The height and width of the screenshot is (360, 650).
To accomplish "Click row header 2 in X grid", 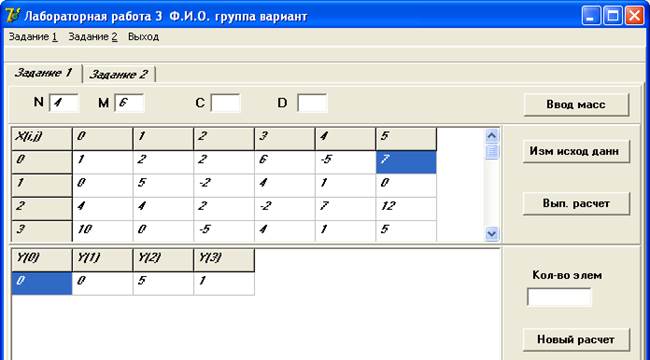I will pyautogui.click(x=41, y=209).
